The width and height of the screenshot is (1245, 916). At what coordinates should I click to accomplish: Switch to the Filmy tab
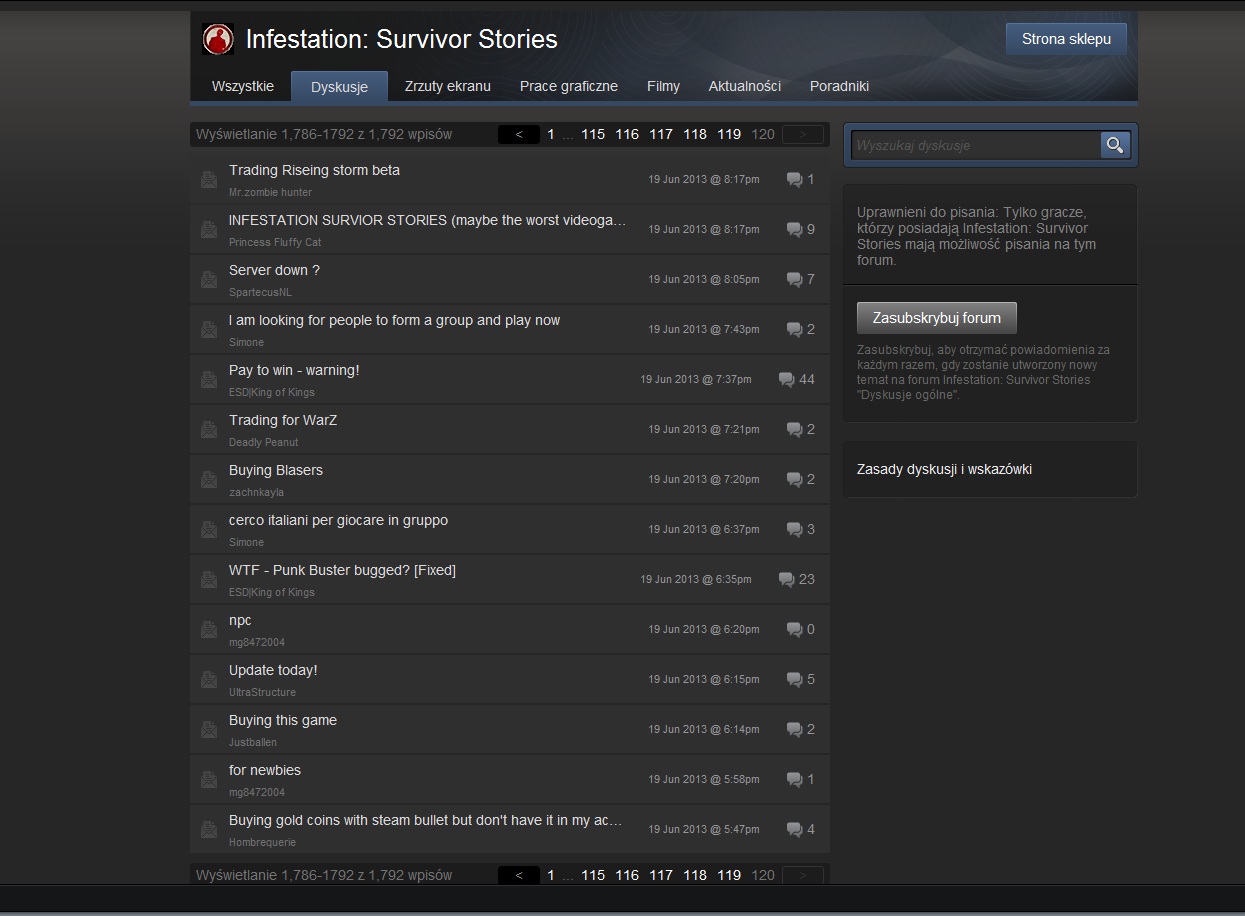point(663,86)
